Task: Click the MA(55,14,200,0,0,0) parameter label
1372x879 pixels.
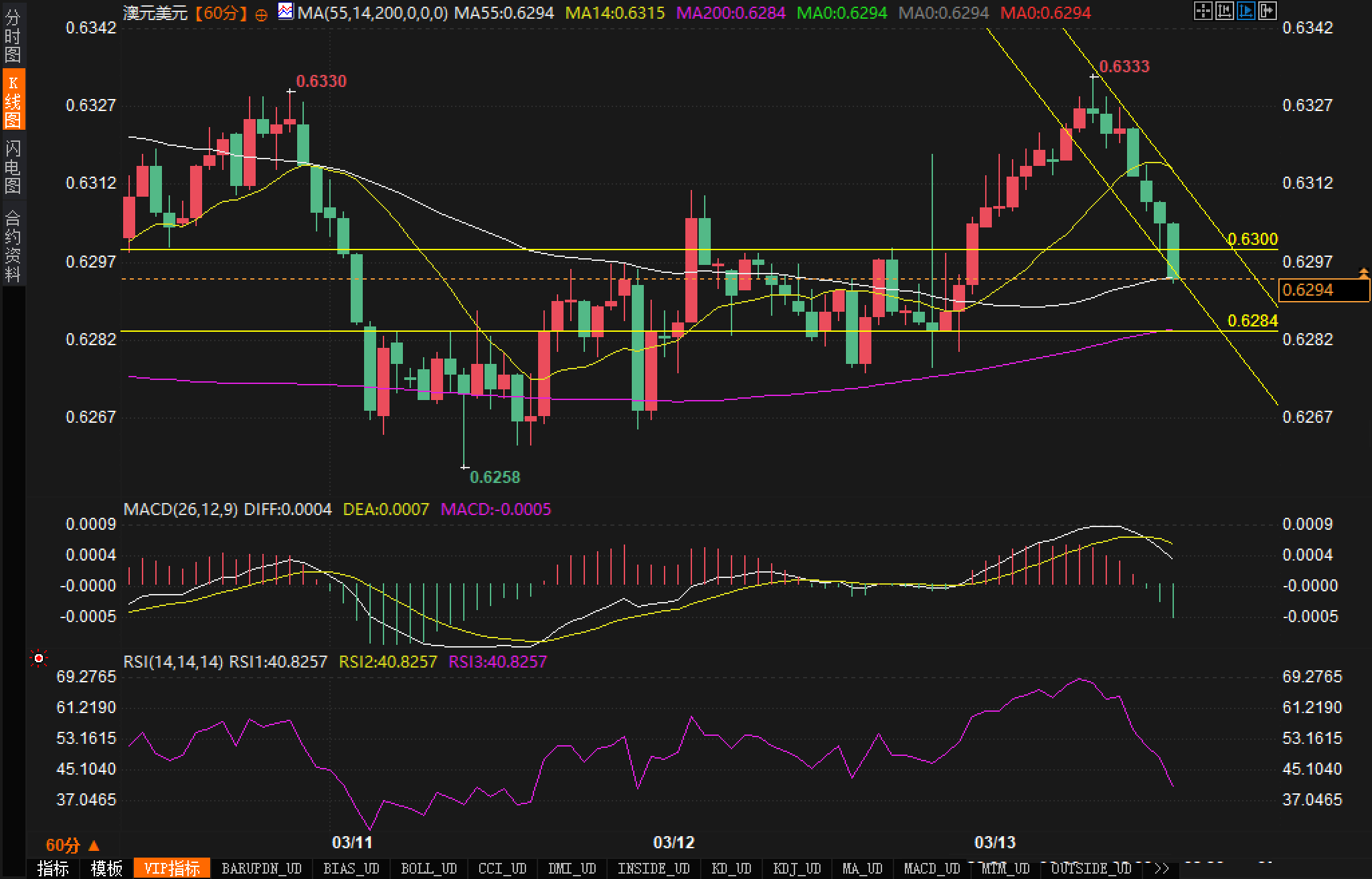Action: pos(373,13)
